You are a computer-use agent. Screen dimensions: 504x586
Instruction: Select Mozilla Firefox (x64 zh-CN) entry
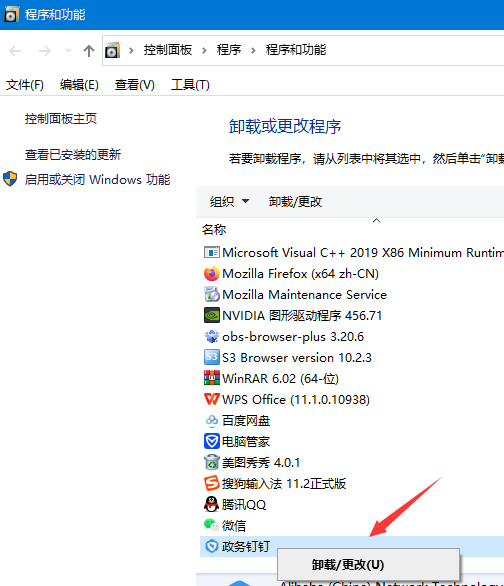coord(300,274)
